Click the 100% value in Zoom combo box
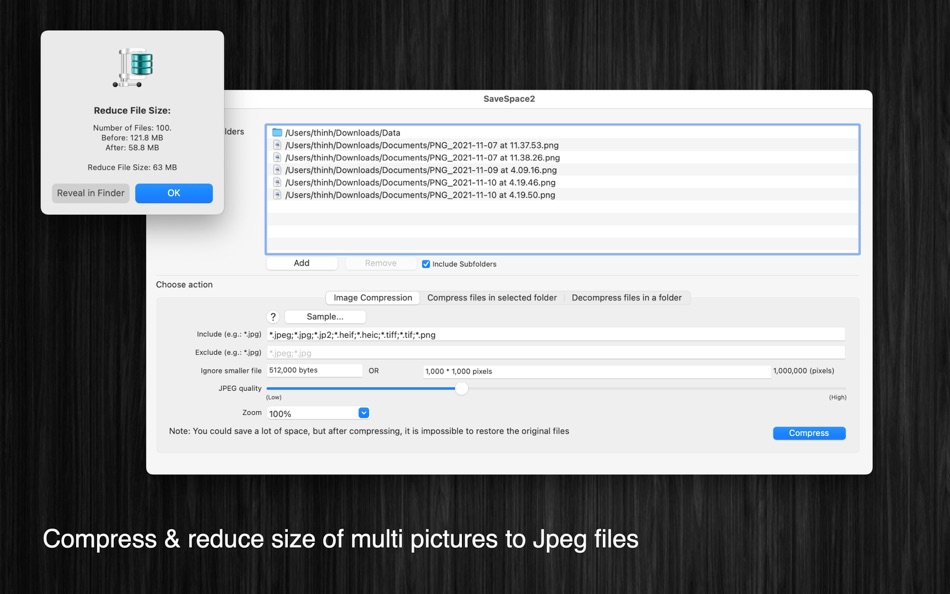The width and height of the screenshot is (950, 594). (280, 413)
